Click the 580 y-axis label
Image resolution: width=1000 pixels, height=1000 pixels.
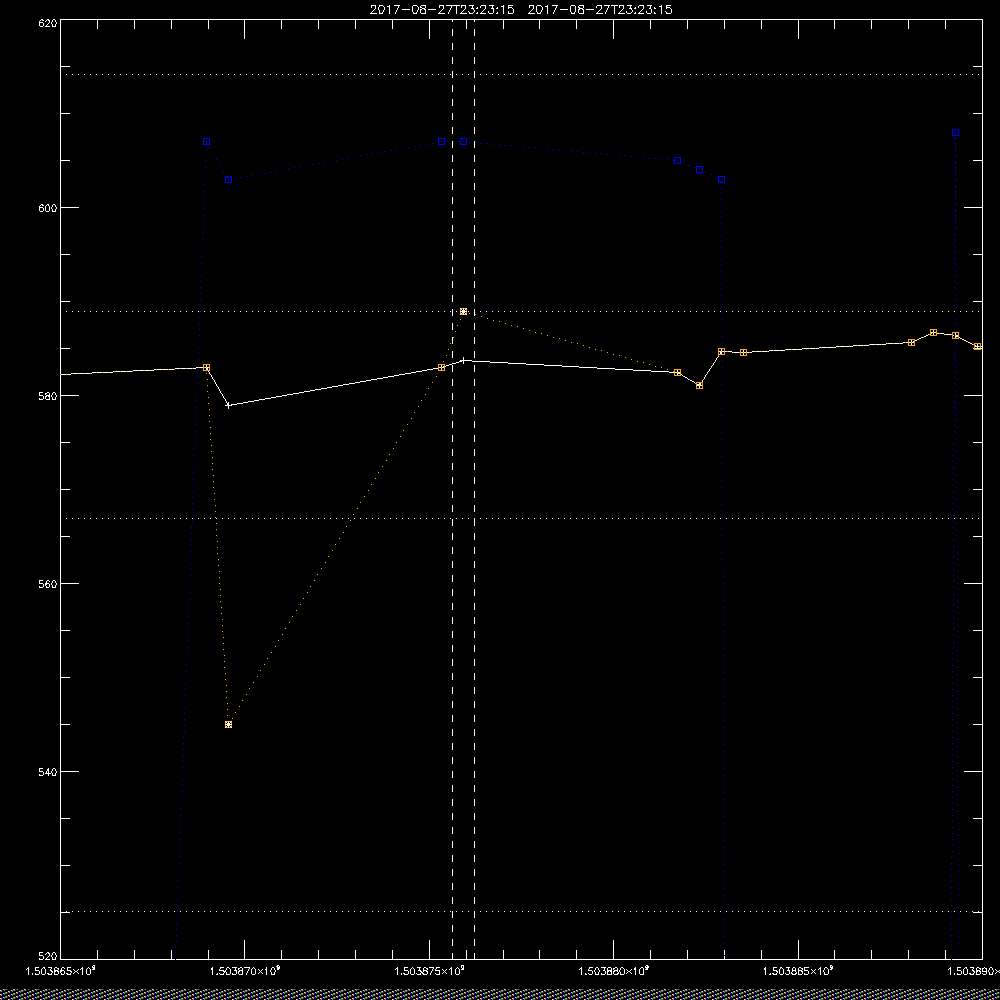48,396
